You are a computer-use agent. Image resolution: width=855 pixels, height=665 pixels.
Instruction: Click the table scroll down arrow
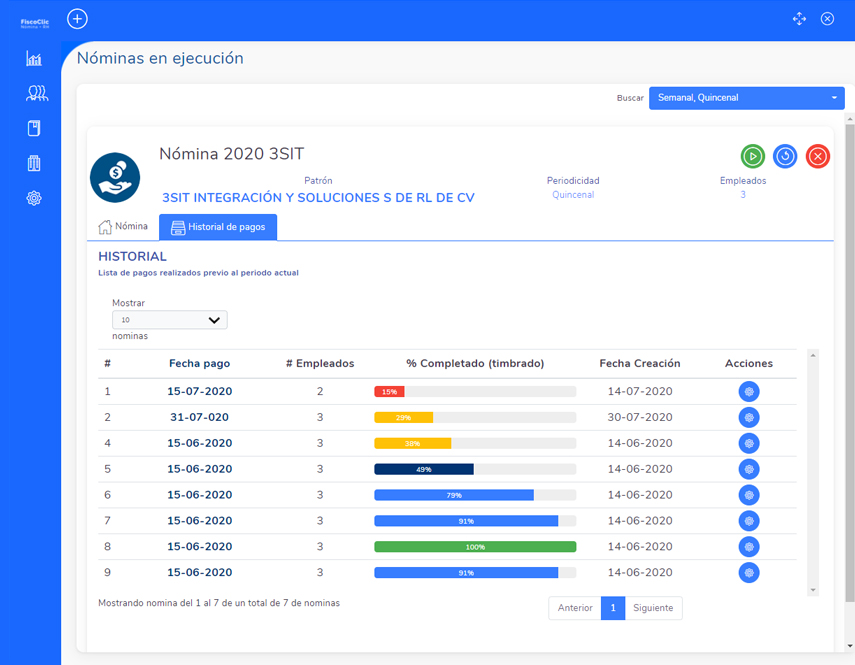(x=813, y=590)
